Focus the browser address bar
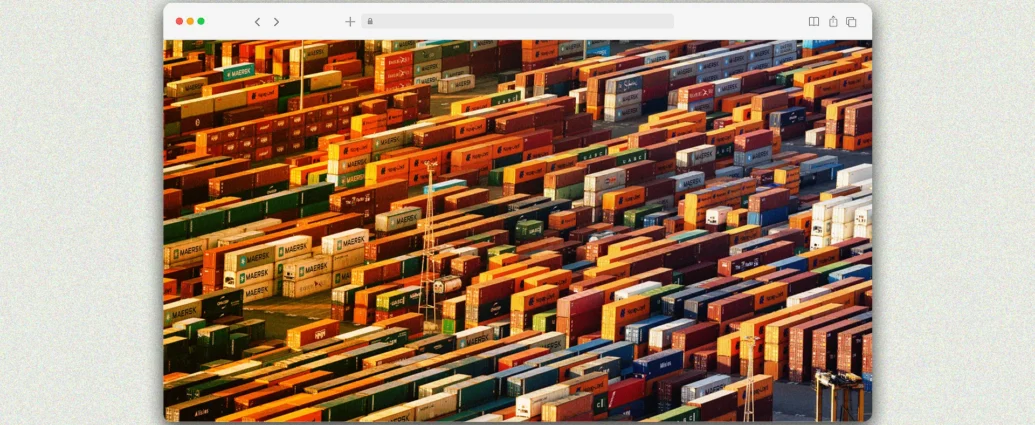 (520, 21)
